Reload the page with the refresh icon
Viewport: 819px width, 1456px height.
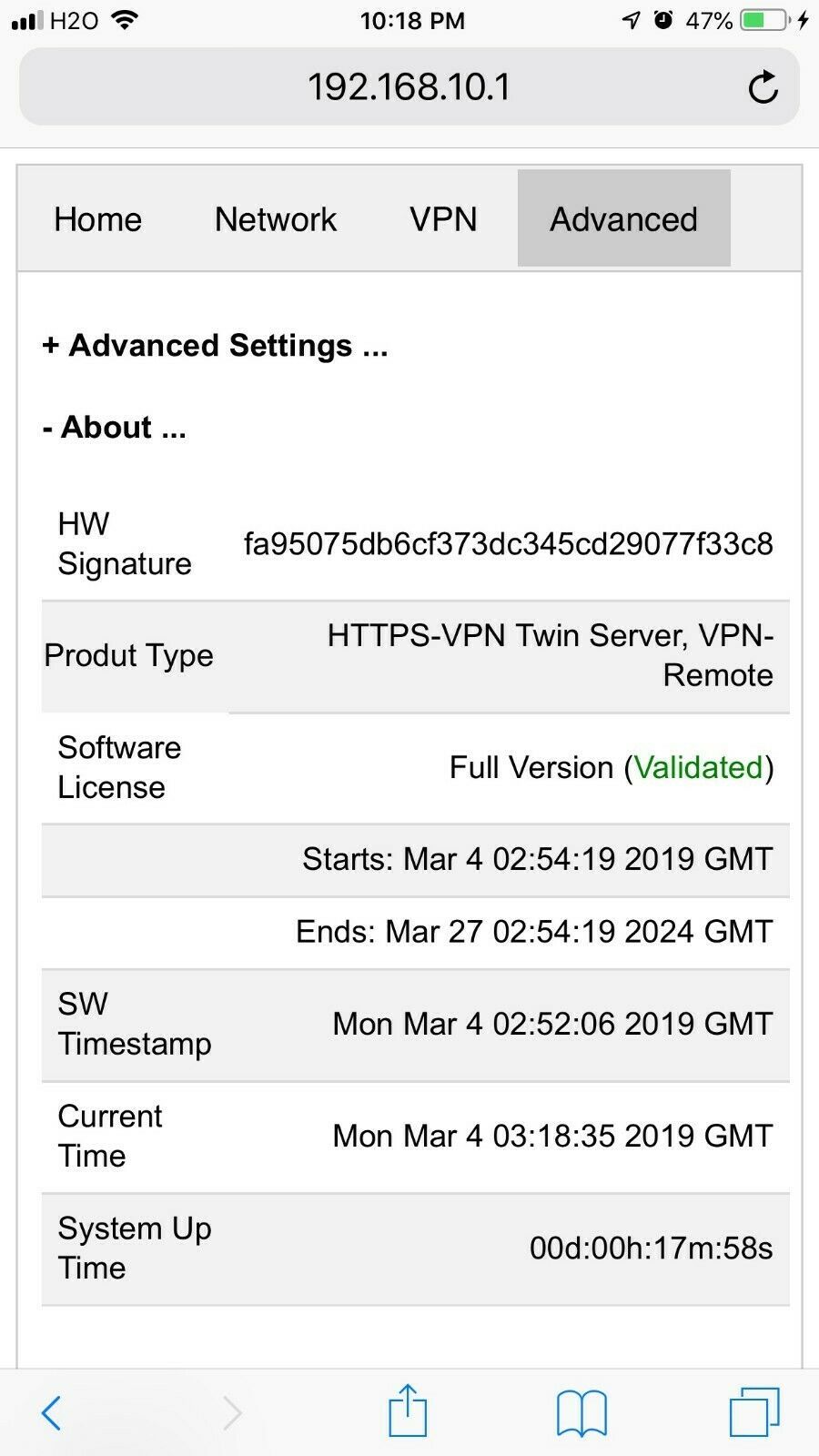coord(763,87)
